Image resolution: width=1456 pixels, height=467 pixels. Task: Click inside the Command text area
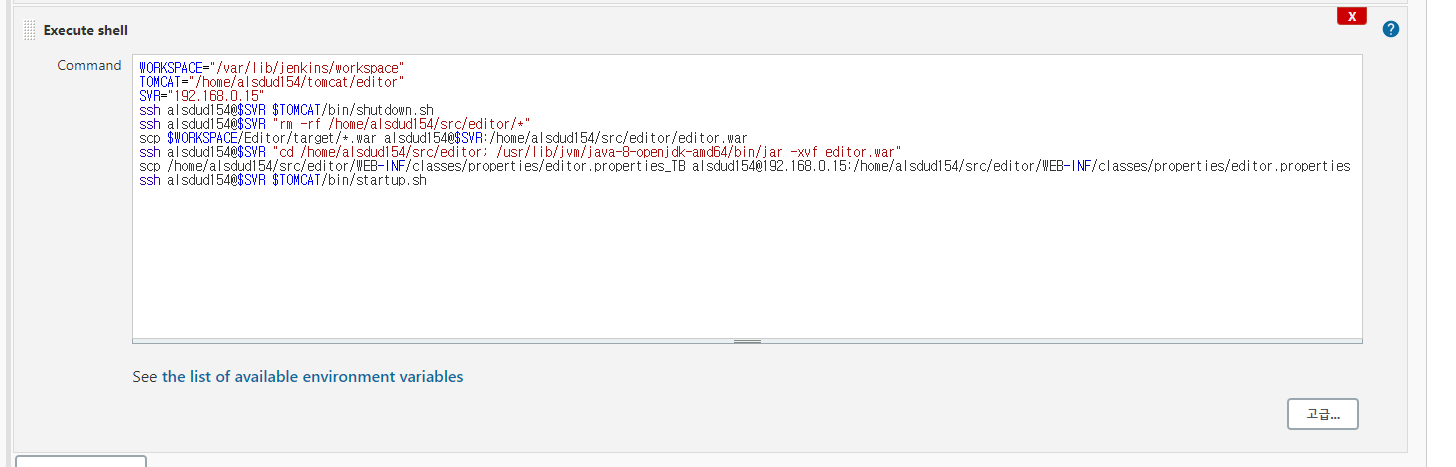pos(747,196)
